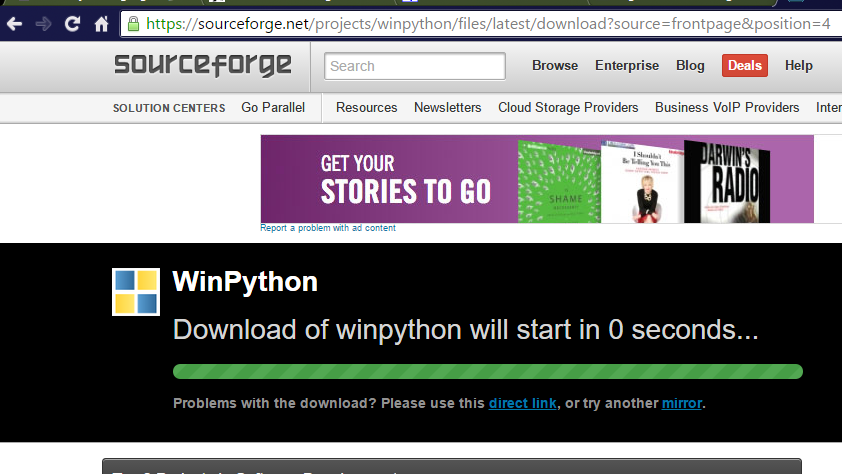Go to browser home page icon
Screen dimensions: 842x474
[x=102, y=24]
